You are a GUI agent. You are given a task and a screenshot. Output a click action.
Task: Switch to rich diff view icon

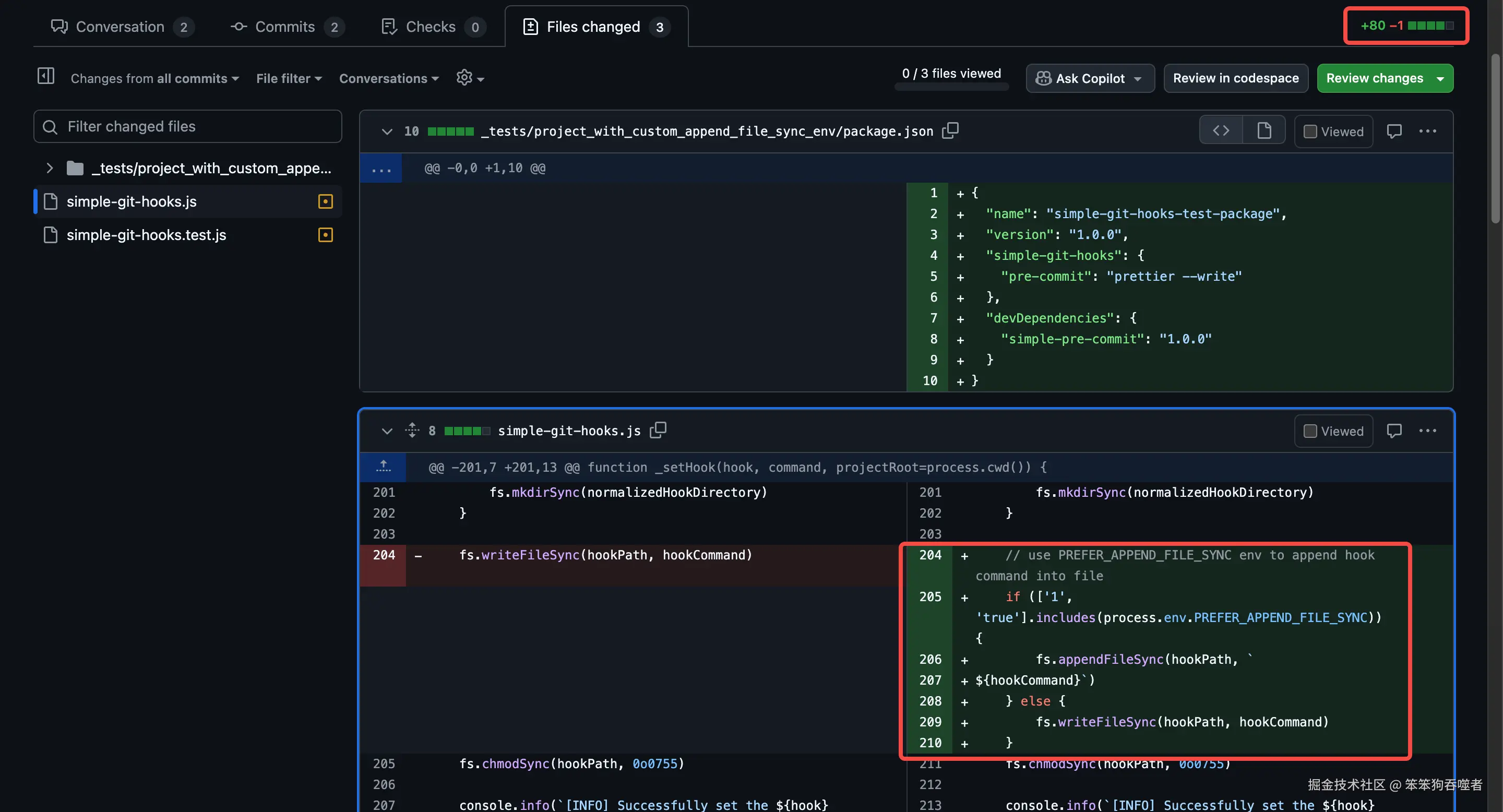click(x=1264, y=130)
